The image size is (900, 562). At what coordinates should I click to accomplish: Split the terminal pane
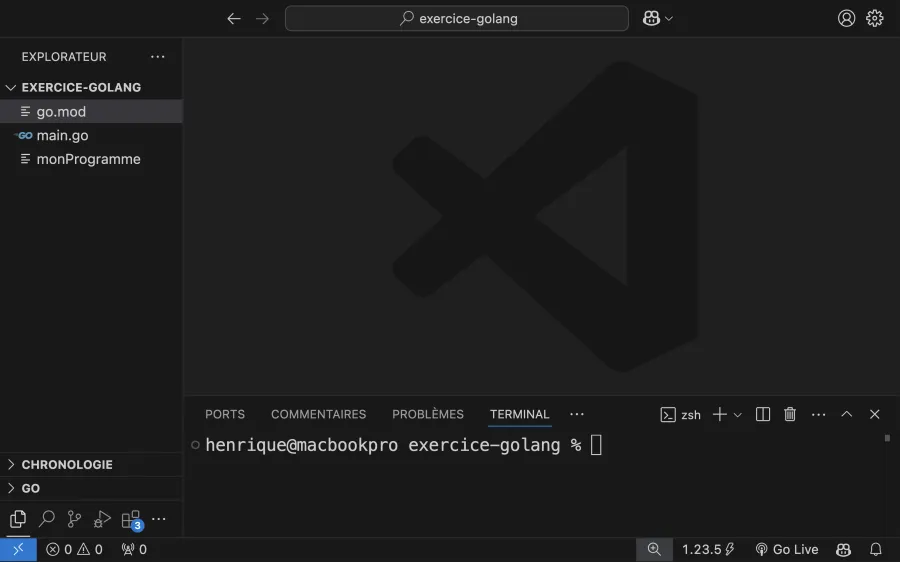point(763,414)
